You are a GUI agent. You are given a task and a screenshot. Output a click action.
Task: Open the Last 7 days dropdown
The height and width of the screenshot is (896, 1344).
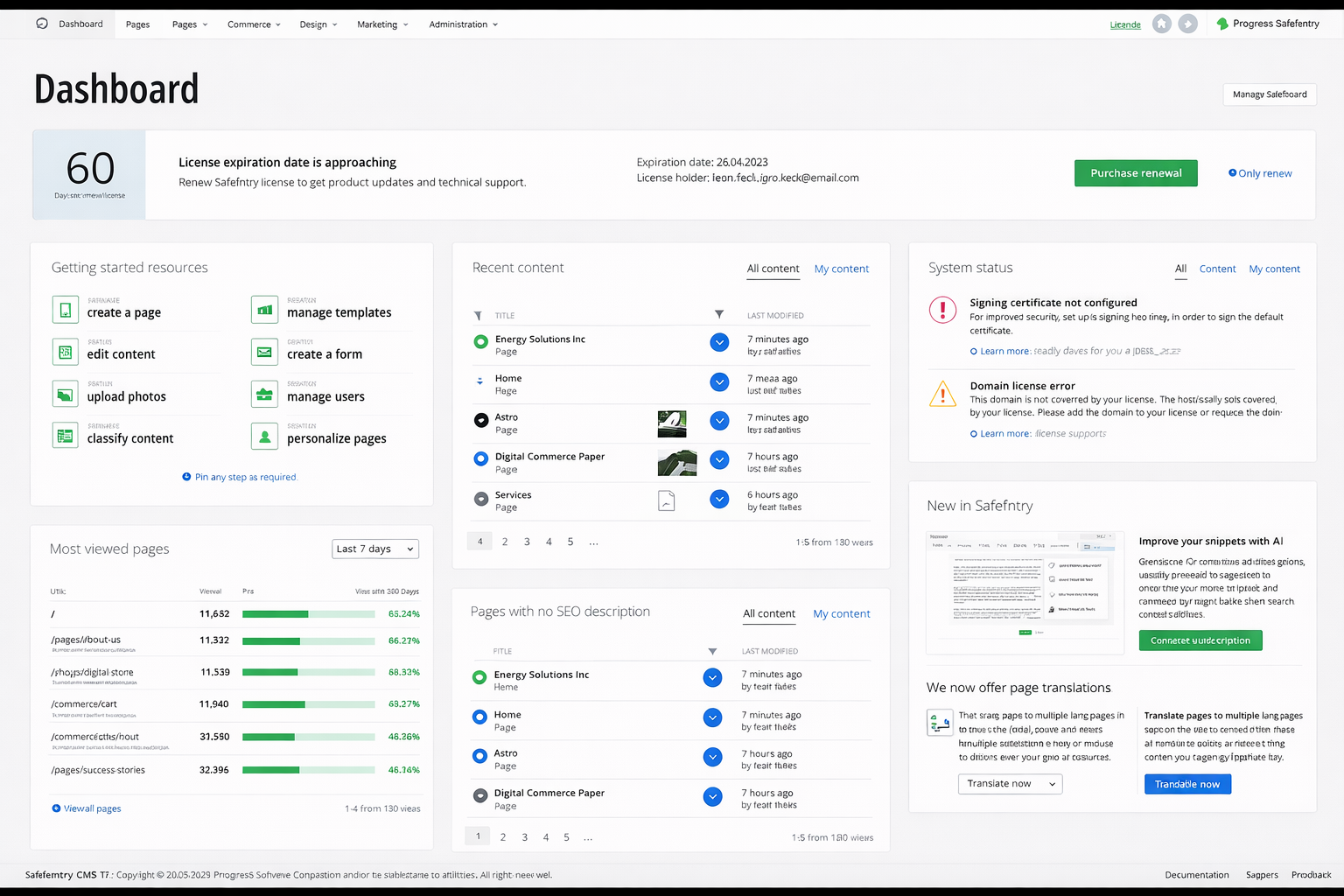coord(374,549)
